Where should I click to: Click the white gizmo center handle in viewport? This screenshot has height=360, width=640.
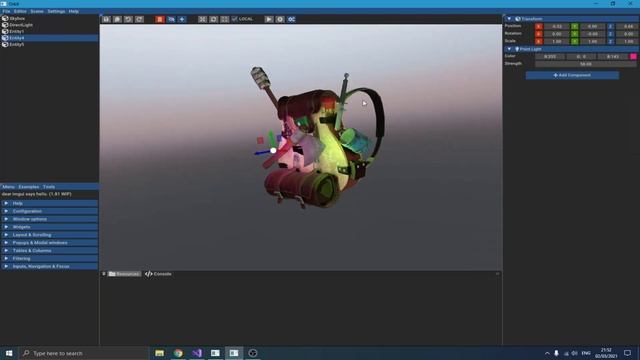[273, 151]
